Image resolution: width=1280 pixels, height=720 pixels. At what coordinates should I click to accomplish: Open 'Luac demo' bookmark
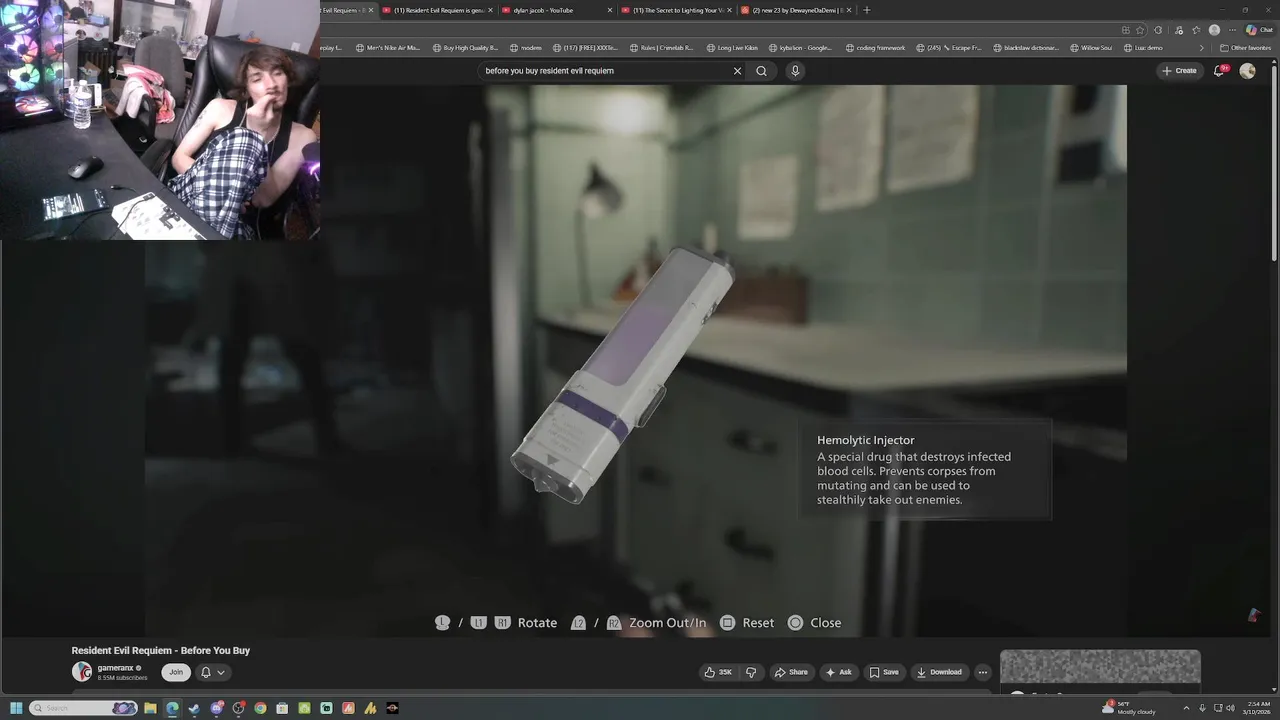coord(1143,48)
